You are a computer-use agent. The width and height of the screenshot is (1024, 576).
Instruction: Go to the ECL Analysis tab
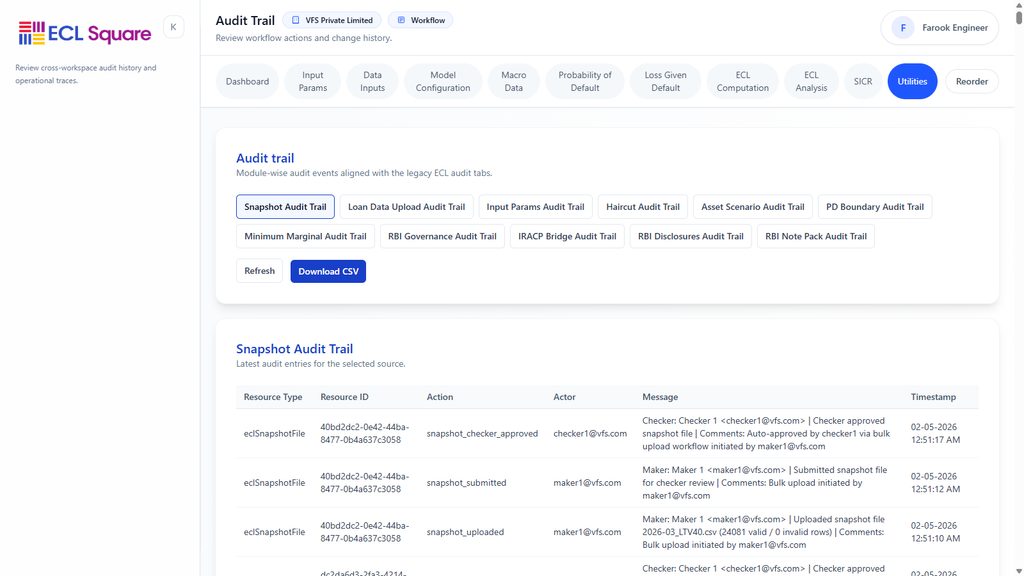pyautogui.click(x=811, y=82)
